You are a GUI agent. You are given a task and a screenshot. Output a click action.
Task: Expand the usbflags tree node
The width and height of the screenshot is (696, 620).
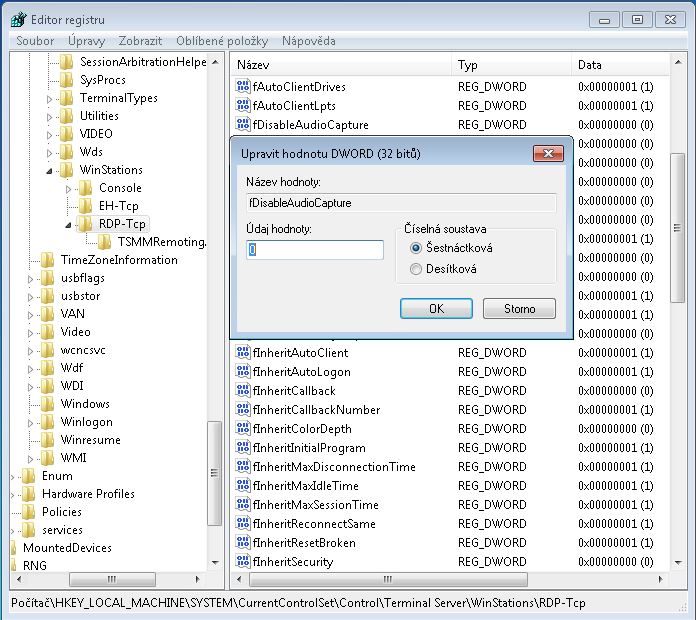31,280
